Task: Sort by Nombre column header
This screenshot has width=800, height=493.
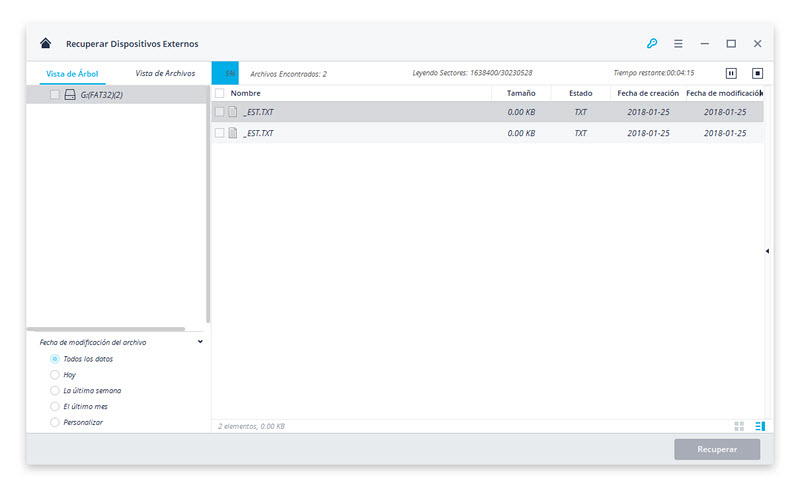Action: point(245,93)
